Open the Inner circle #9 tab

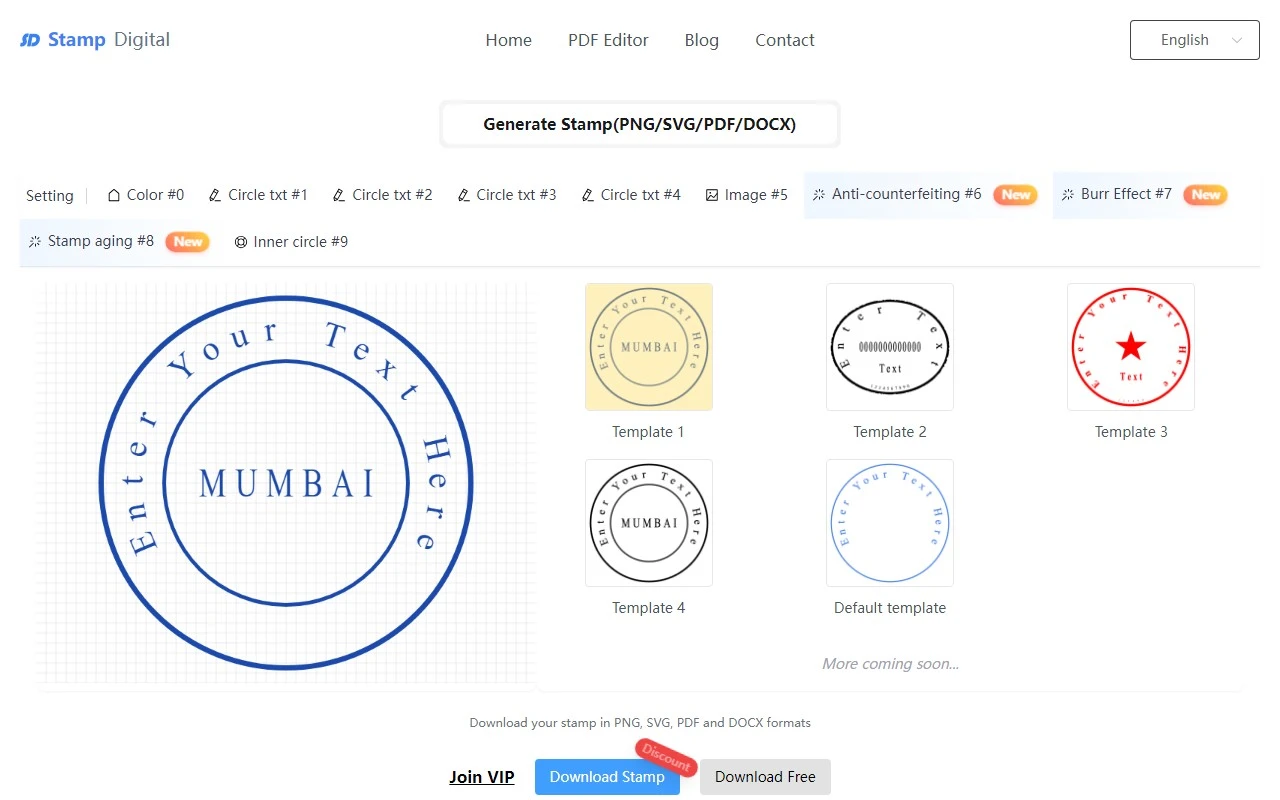[291, 242]
